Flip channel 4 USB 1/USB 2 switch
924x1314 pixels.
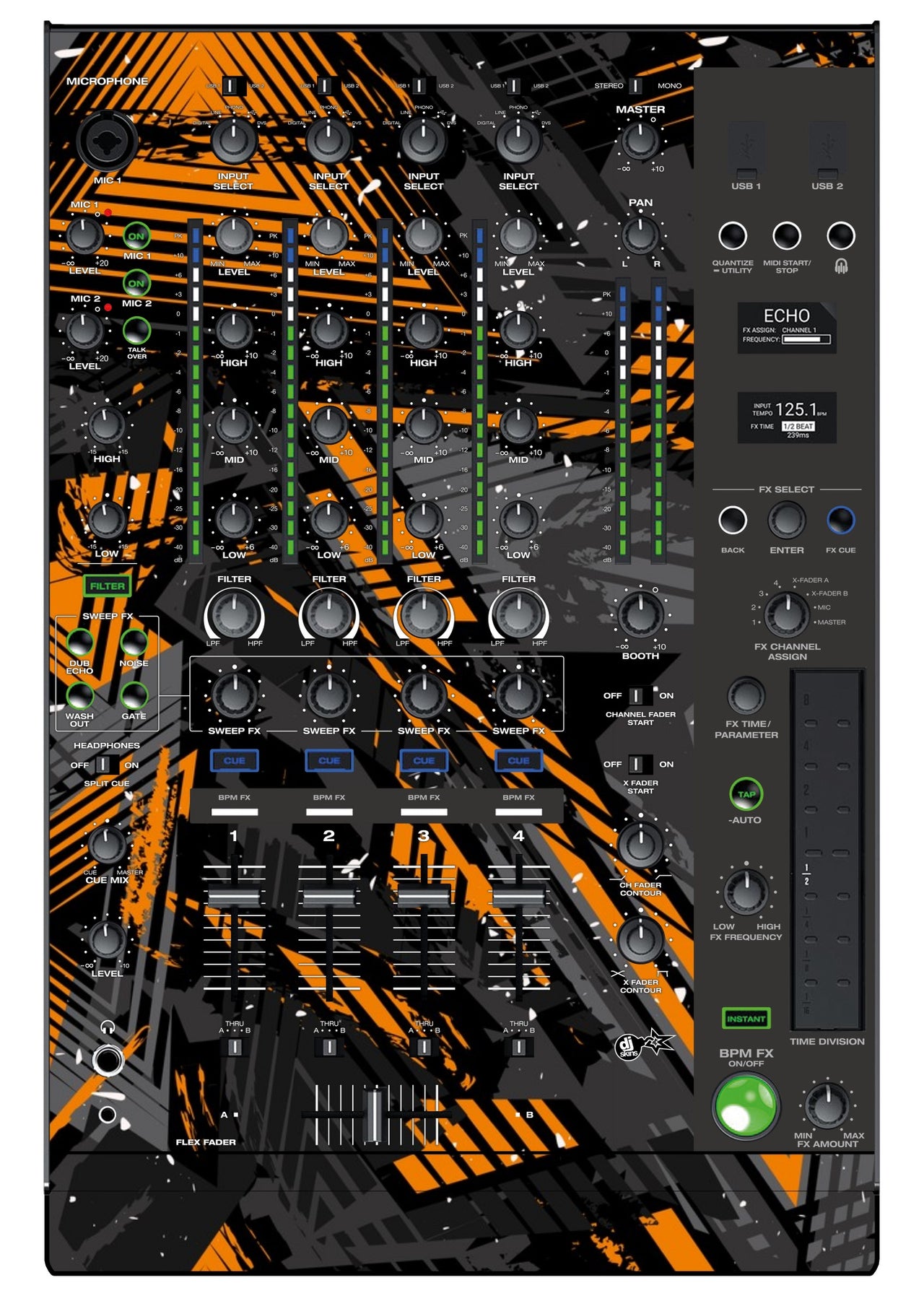pos(515,86)
